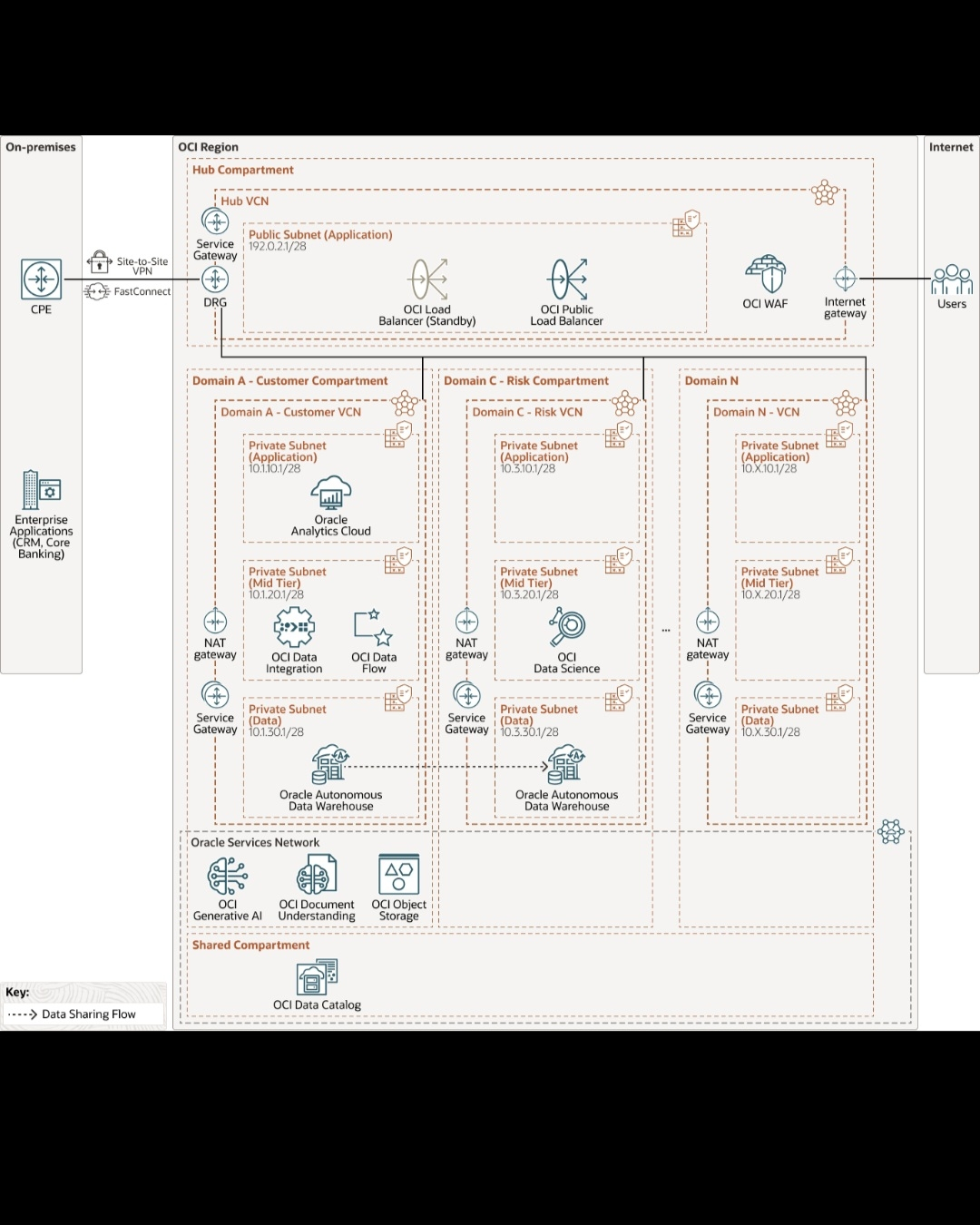Click the Users group icon

(952, 279)
